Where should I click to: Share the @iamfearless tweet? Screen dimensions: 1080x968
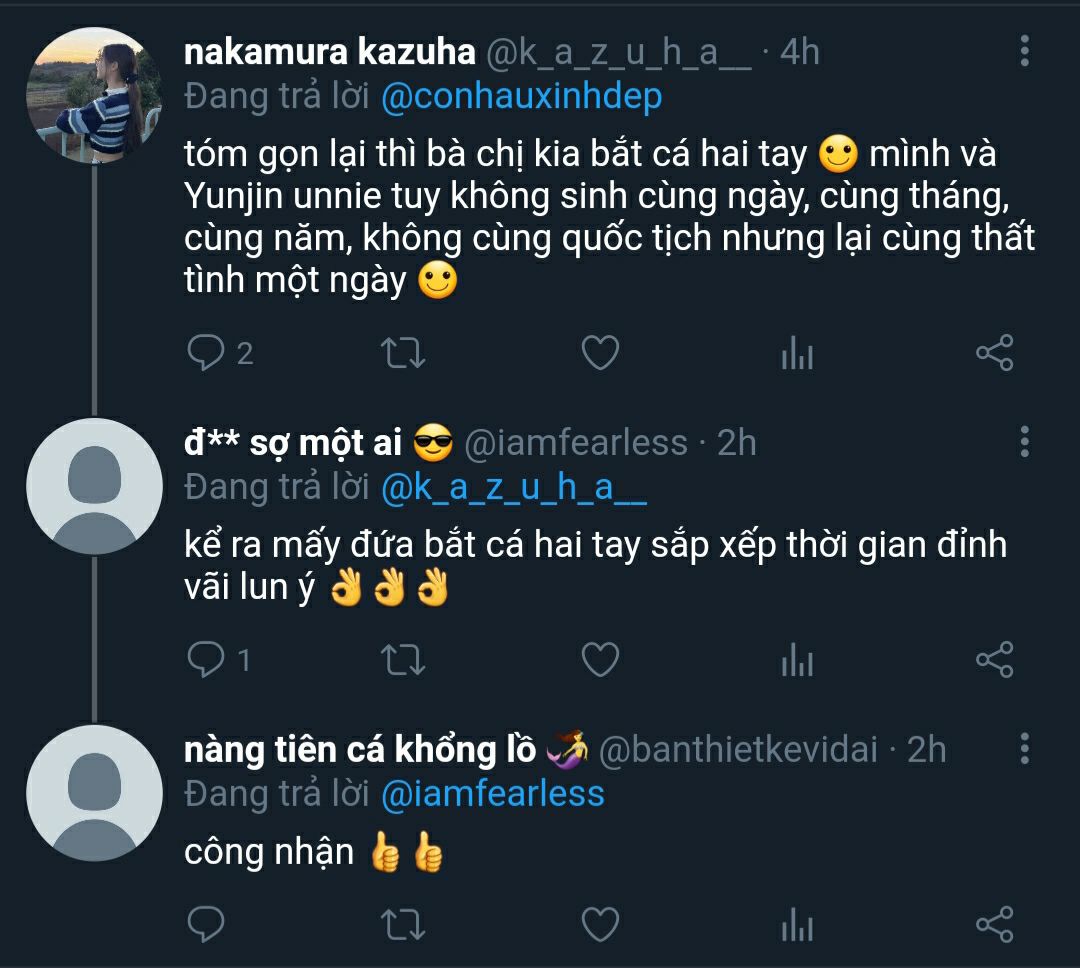pos(994,658)
